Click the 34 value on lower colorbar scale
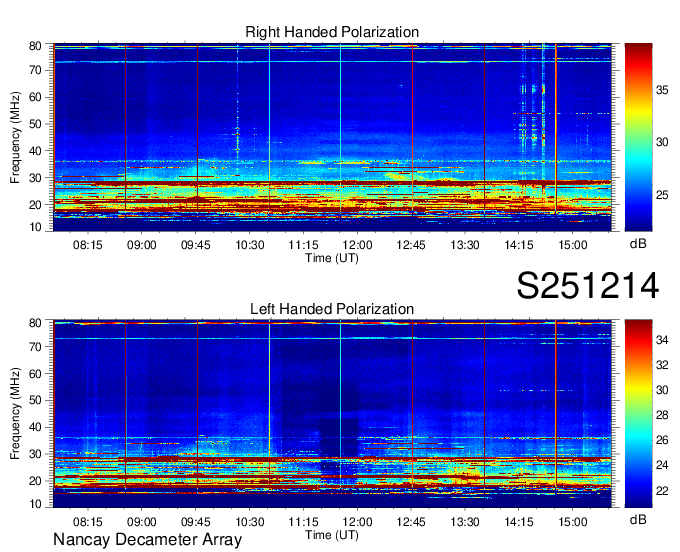 click(x=661, y=341)
